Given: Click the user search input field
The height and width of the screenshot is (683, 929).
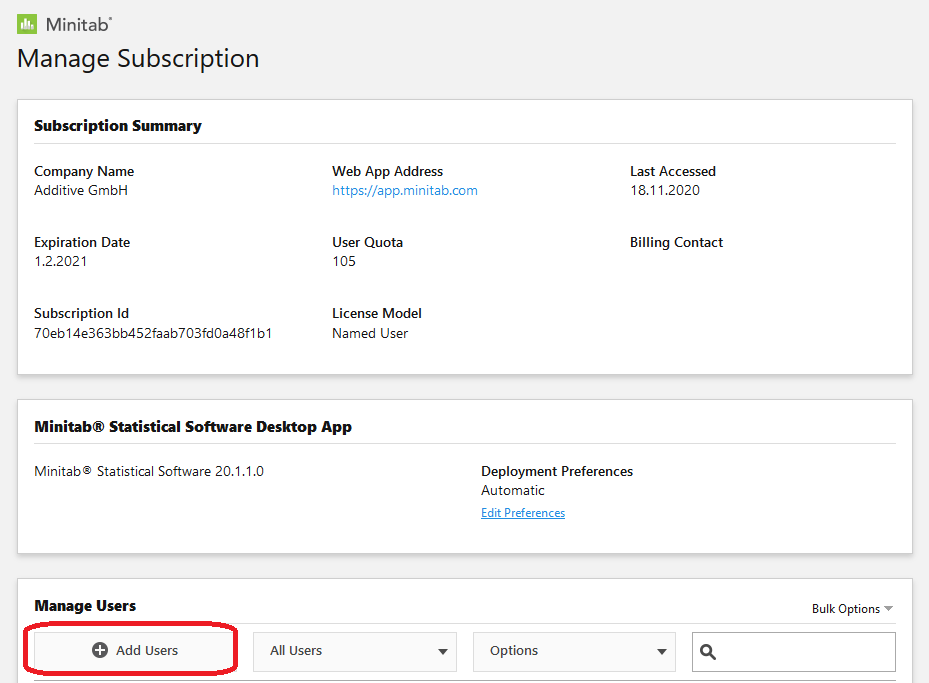Looking at the screenshot, I should pos(794,652).
